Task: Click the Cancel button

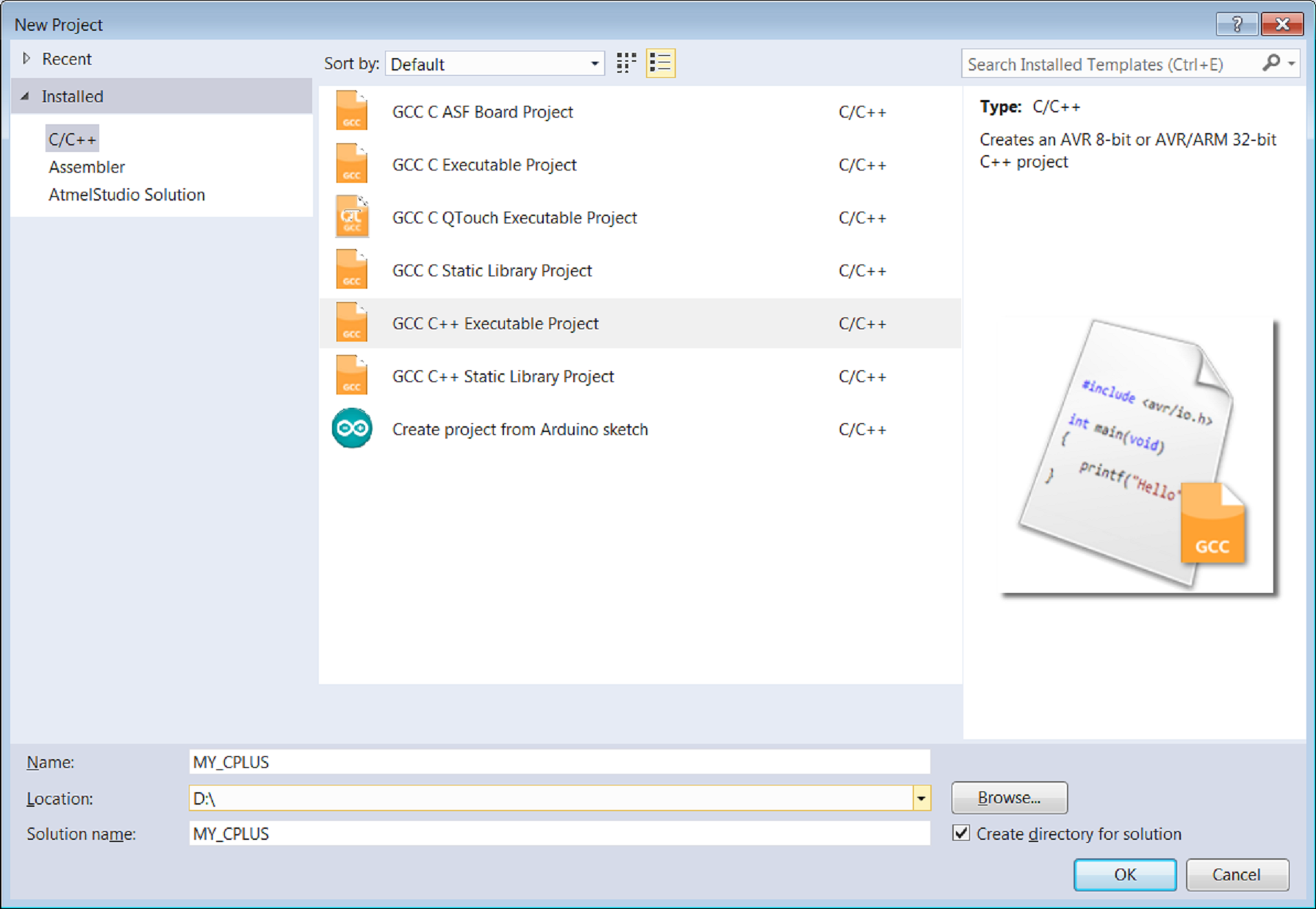Action: [1237, 874]
